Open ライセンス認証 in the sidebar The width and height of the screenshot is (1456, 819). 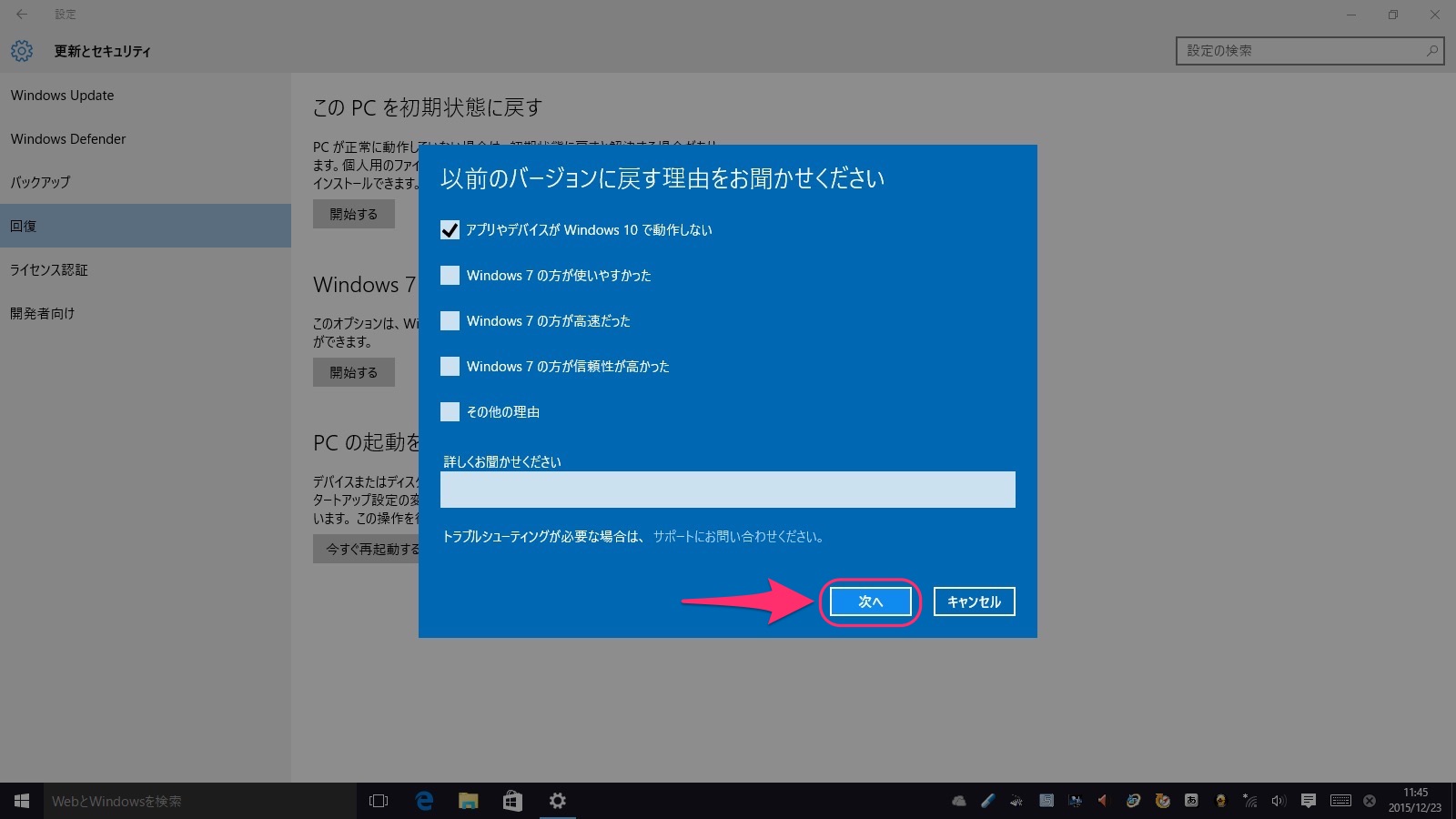click(146, 269)
